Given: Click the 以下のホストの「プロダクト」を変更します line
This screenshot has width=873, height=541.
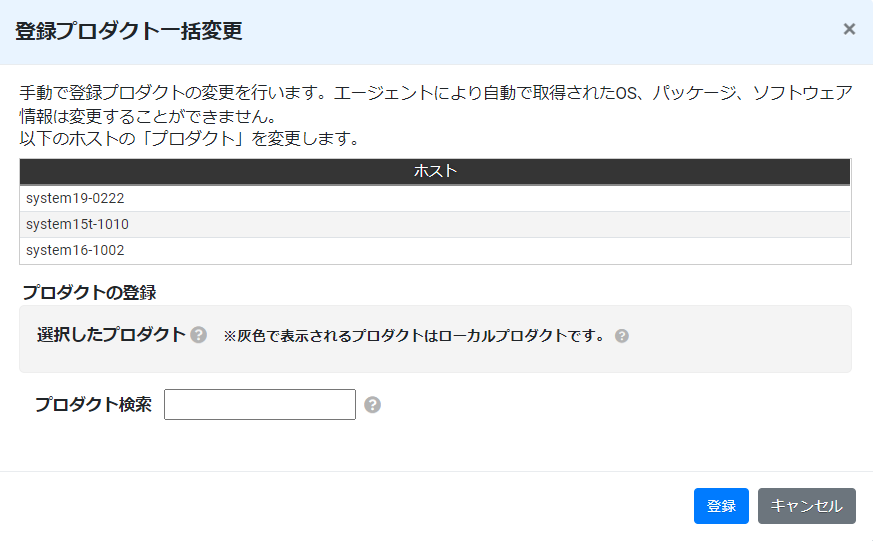Looking at the screenshot, I should pos(189,139).
